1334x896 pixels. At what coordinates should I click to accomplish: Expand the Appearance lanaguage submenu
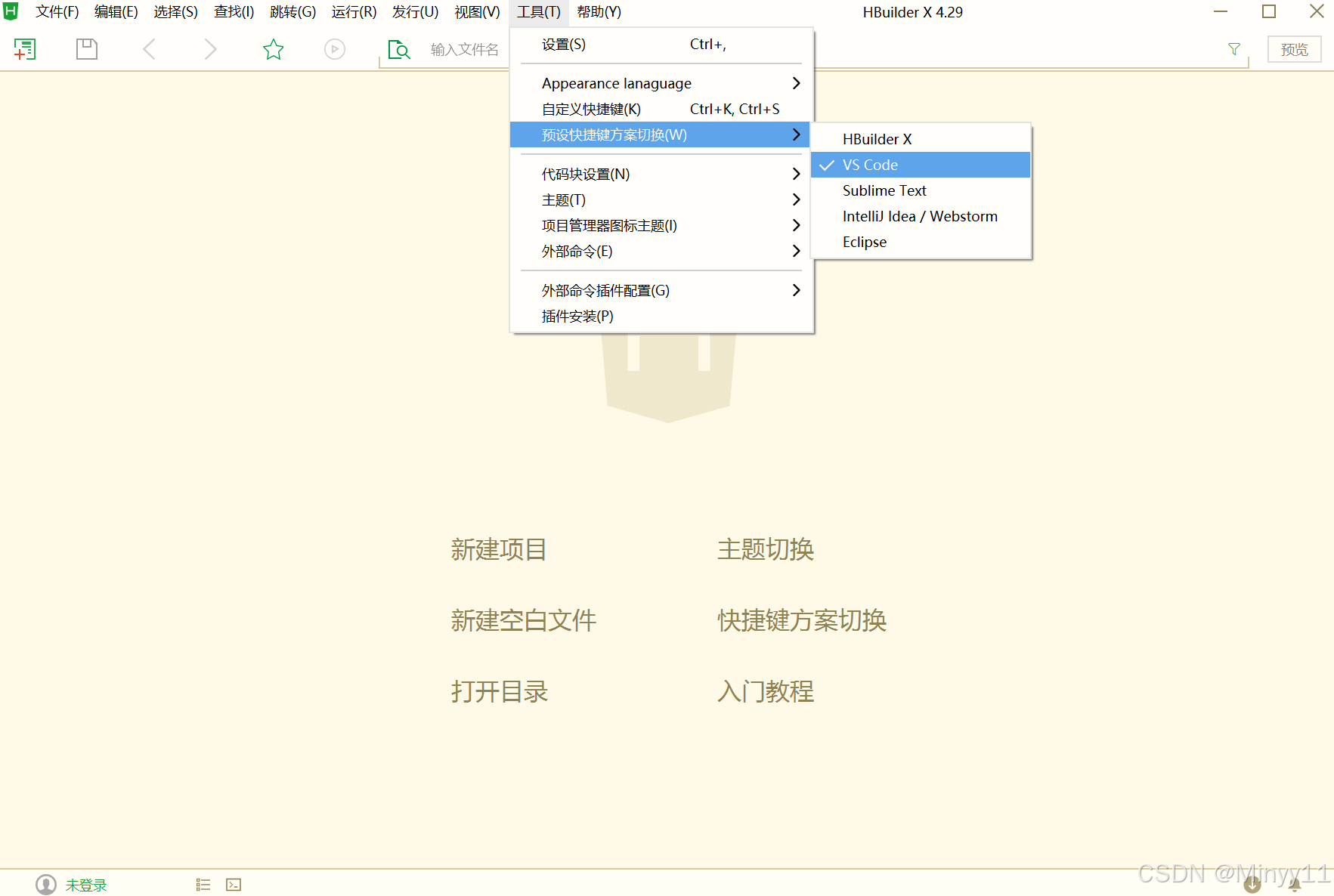660,83
